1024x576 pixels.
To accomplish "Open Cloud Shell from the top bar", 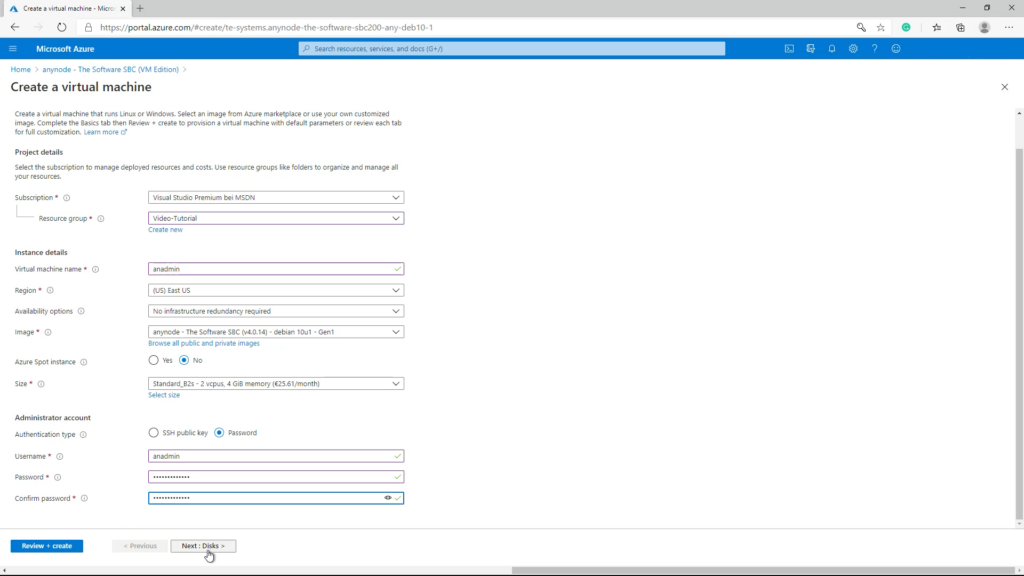I will click(x=789, y=48).
